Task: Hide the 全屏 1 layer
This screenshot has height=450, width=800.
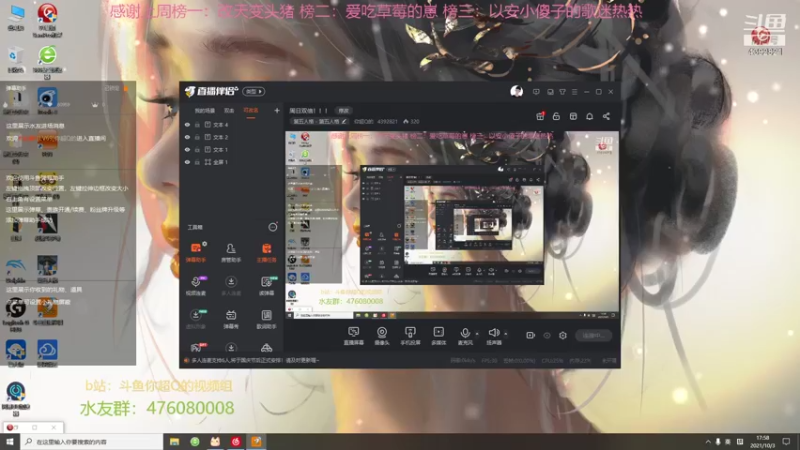Action: tap(187, 162)
